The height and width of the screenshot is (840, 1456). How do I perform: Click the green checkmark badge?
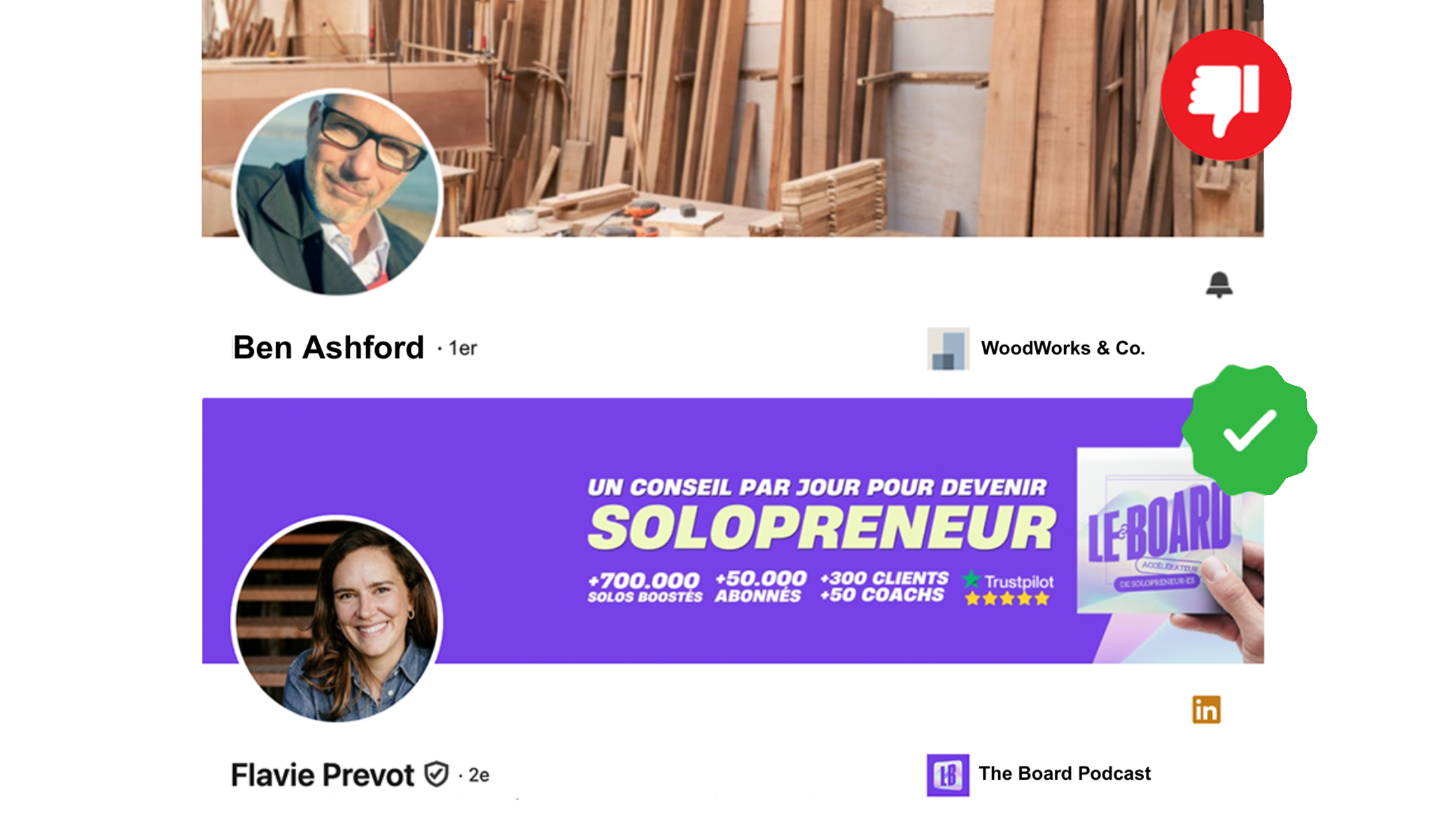coord(1249,430)
